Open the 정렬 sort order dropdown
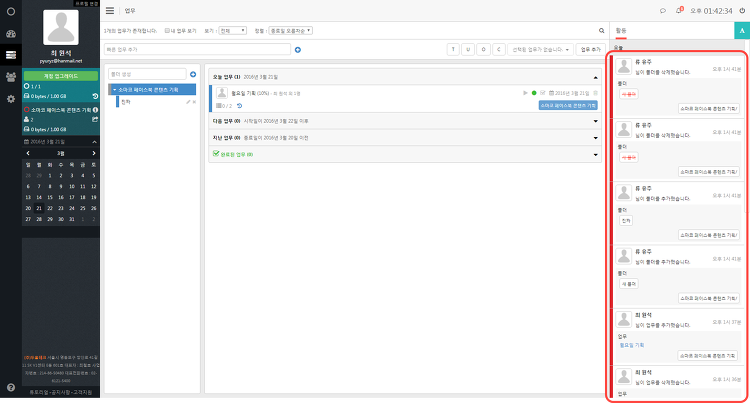The height and width of the screenshot is (403, 750). coord(290,31)
